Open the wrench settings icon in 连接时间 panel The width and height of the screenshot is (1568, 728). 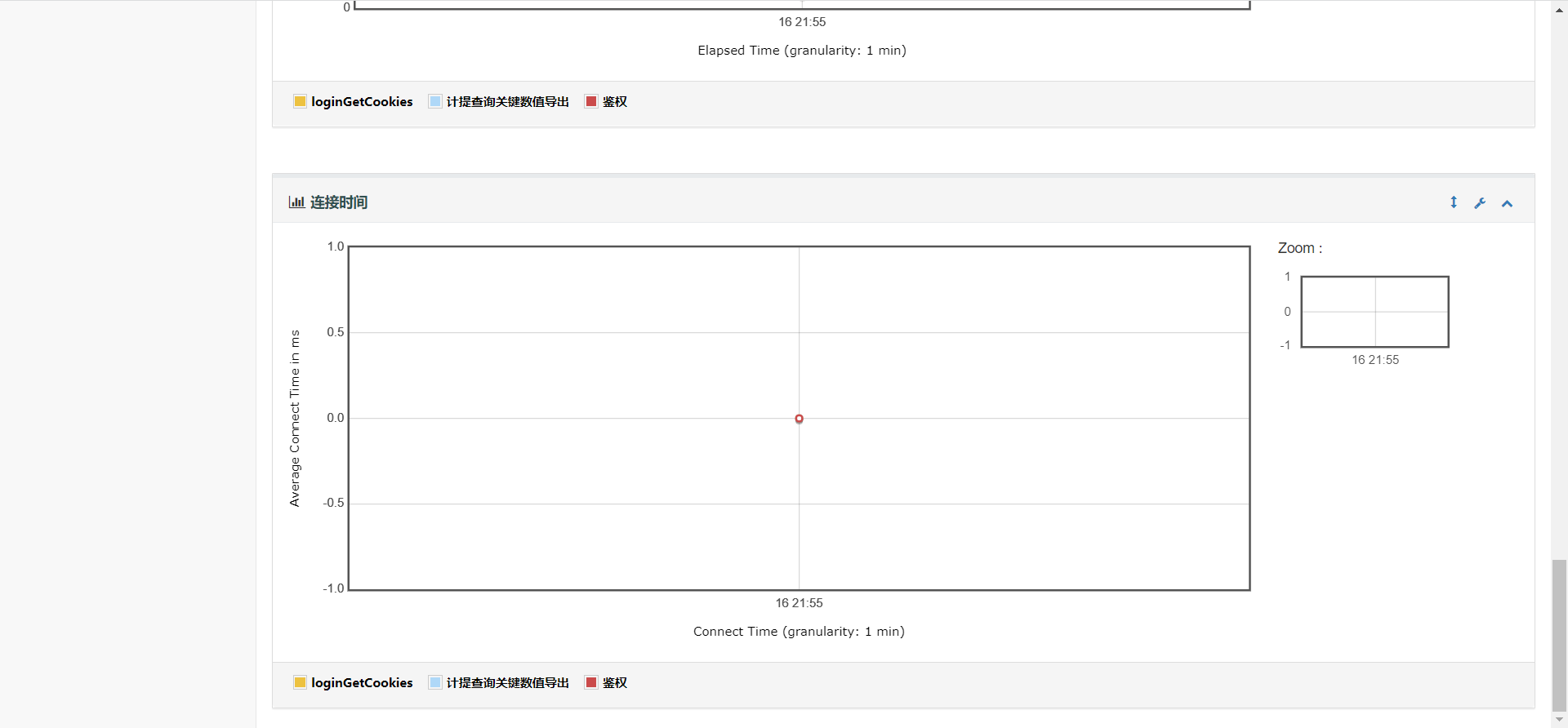(x=1480, y=202)
